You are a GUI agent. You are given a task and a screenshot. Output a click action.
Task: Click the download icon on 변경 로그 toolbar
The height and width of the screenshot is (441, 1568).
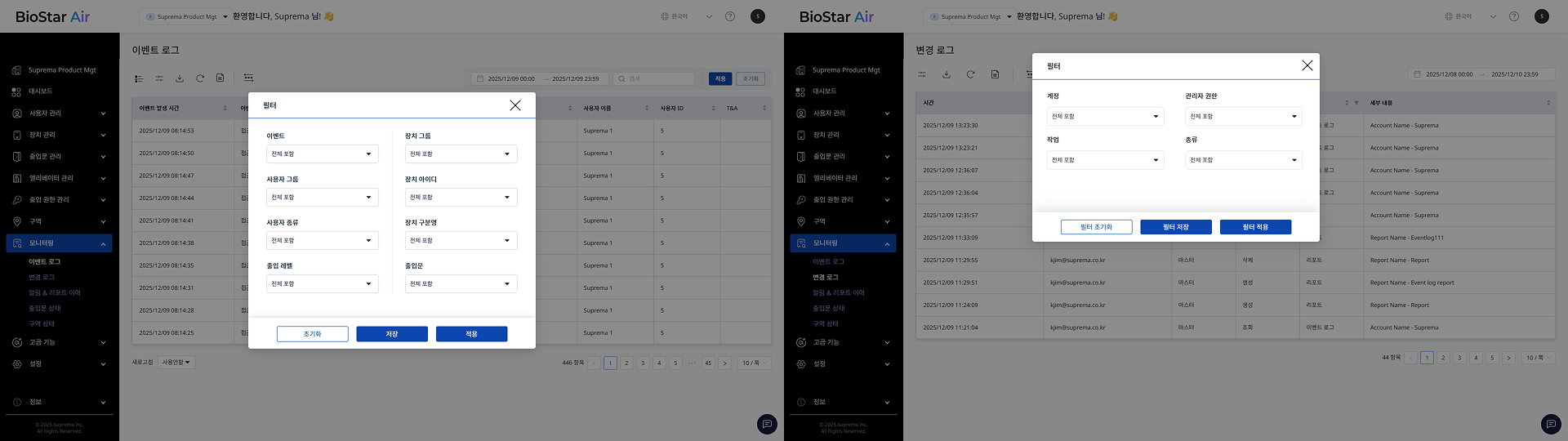[947, 74]
